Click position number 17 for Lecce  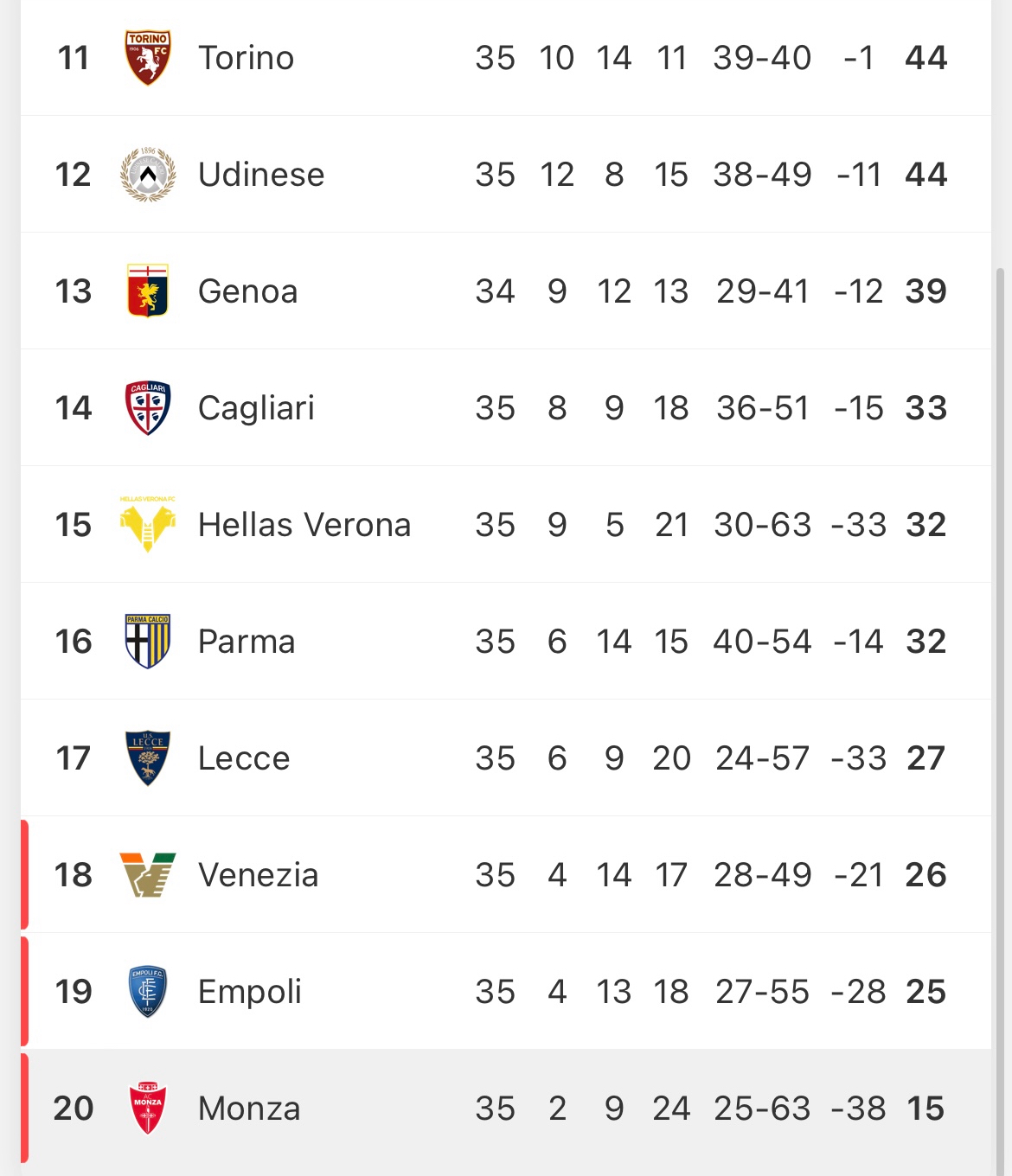point(74,758)
